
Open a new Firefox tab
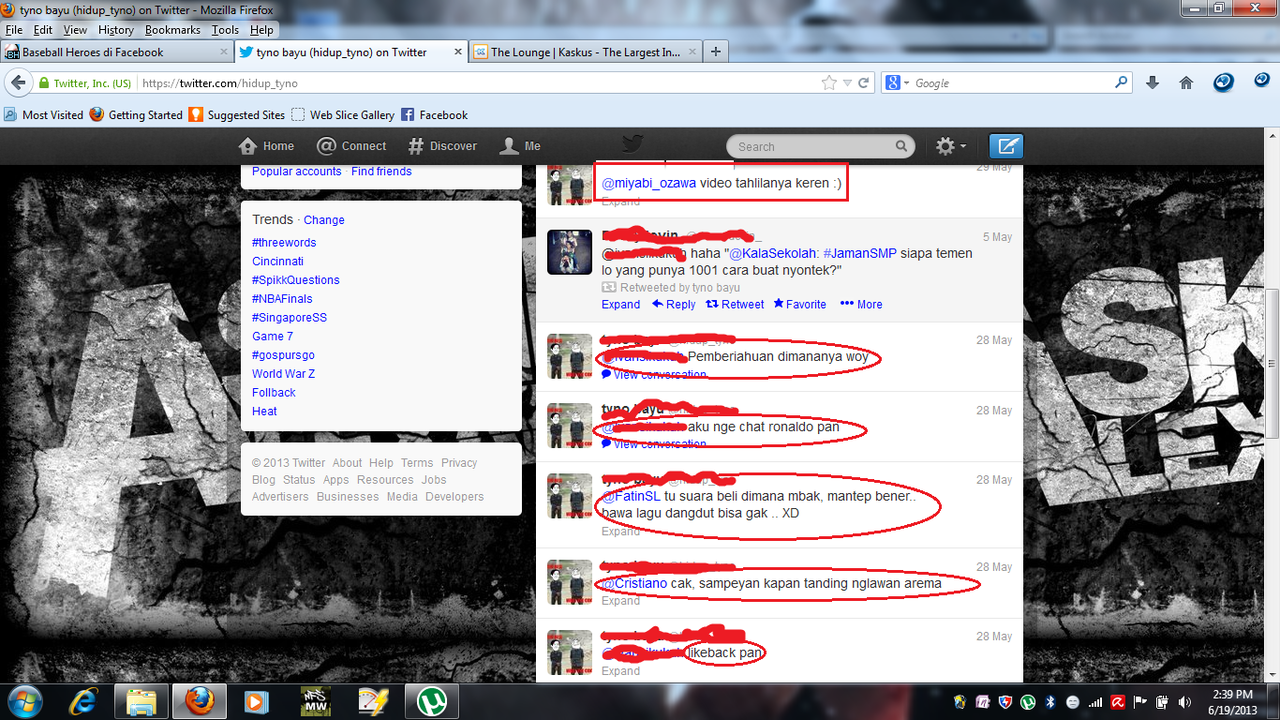[715, 52]
